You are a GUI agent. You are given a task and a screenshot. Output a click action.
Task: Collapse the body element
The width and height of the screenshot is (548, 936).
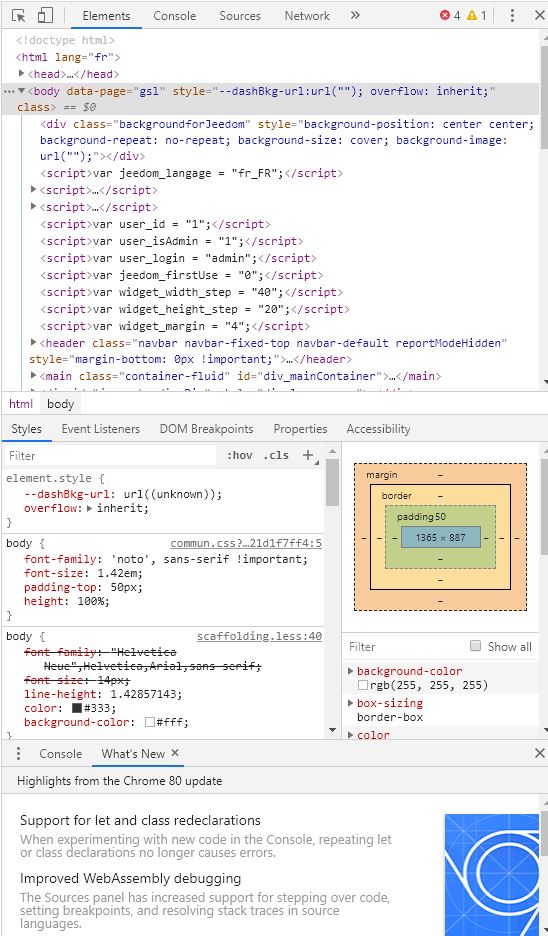(x=21, y=91)
